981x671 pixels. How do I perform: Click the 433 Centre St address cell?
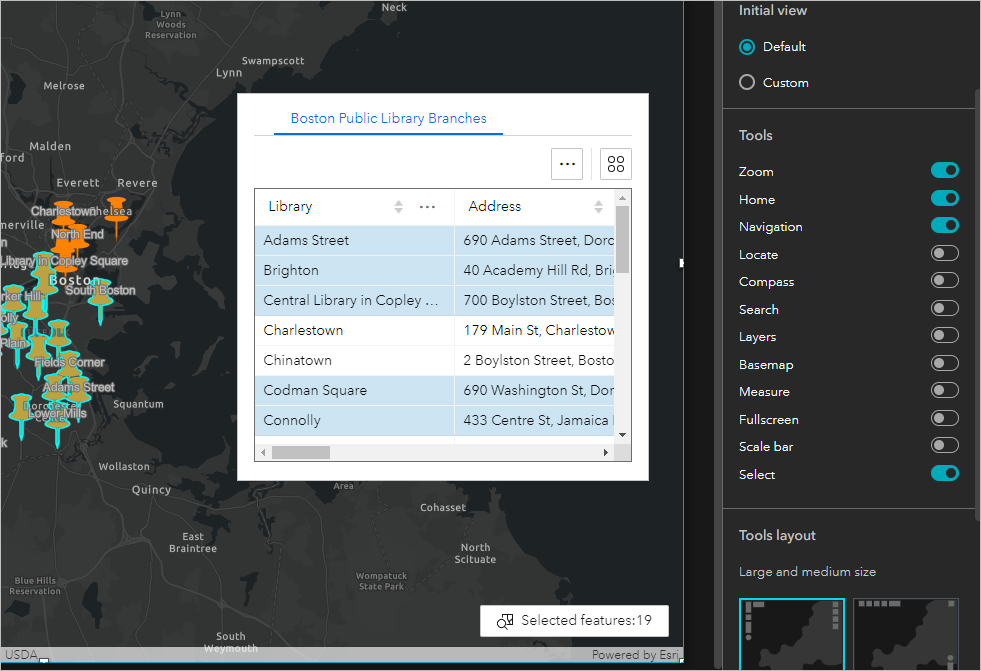534,420
